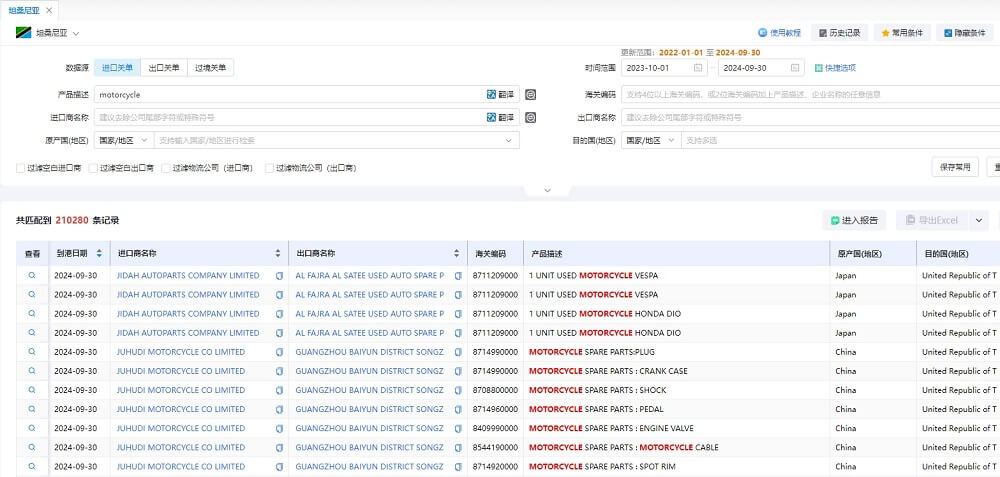
Task: Enable 过滤空白进口商 checkbox
Action: (x=20, y=168)
